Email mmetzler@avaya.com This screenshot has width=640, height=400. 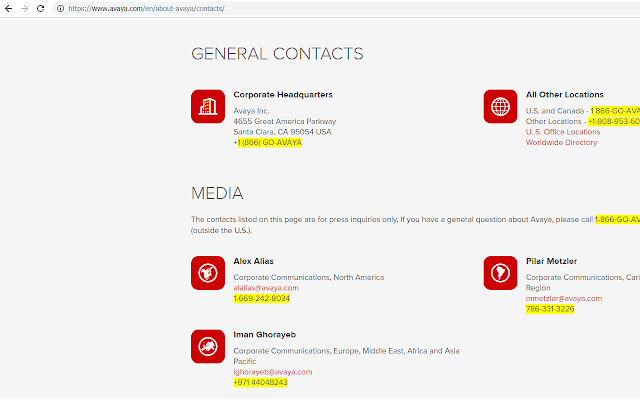pyautogui.click(x=564, y=298)
